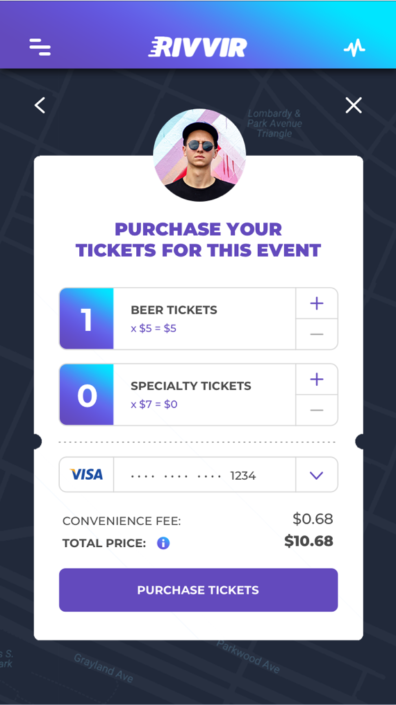The image size is (396, 705).
Task: Go back with the left arrow
Action: [x=40, y=106]
